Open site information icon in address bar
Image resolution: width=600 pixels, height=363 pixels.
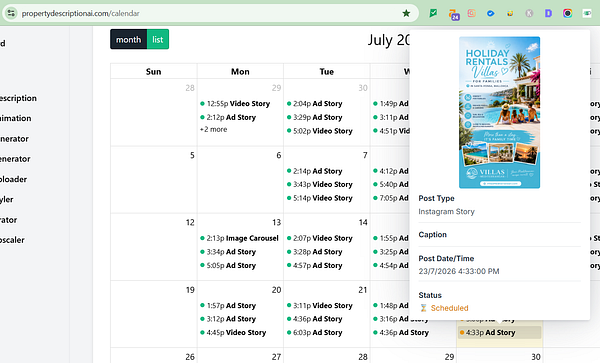point(11,13)
